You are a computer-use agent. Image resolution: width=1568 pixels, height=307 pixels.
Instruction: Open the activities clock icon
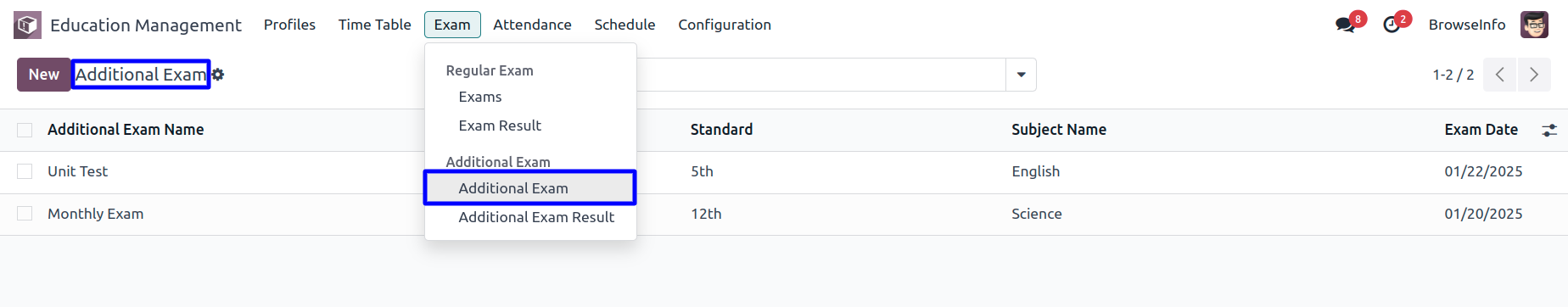coord(1392,25)
